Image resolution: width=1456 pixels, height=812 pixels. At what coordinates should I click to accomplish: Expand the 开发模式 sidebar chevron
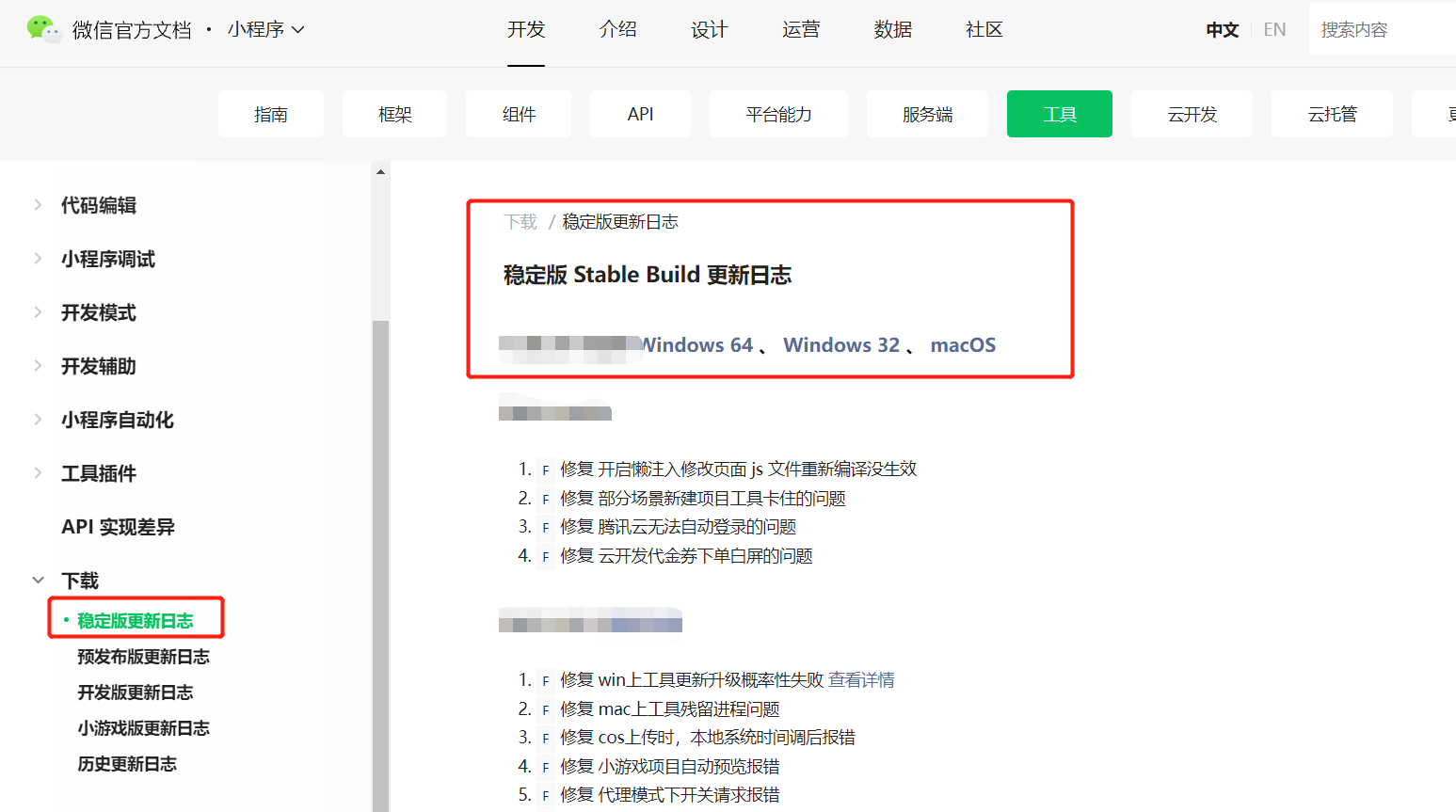point(38,312)
